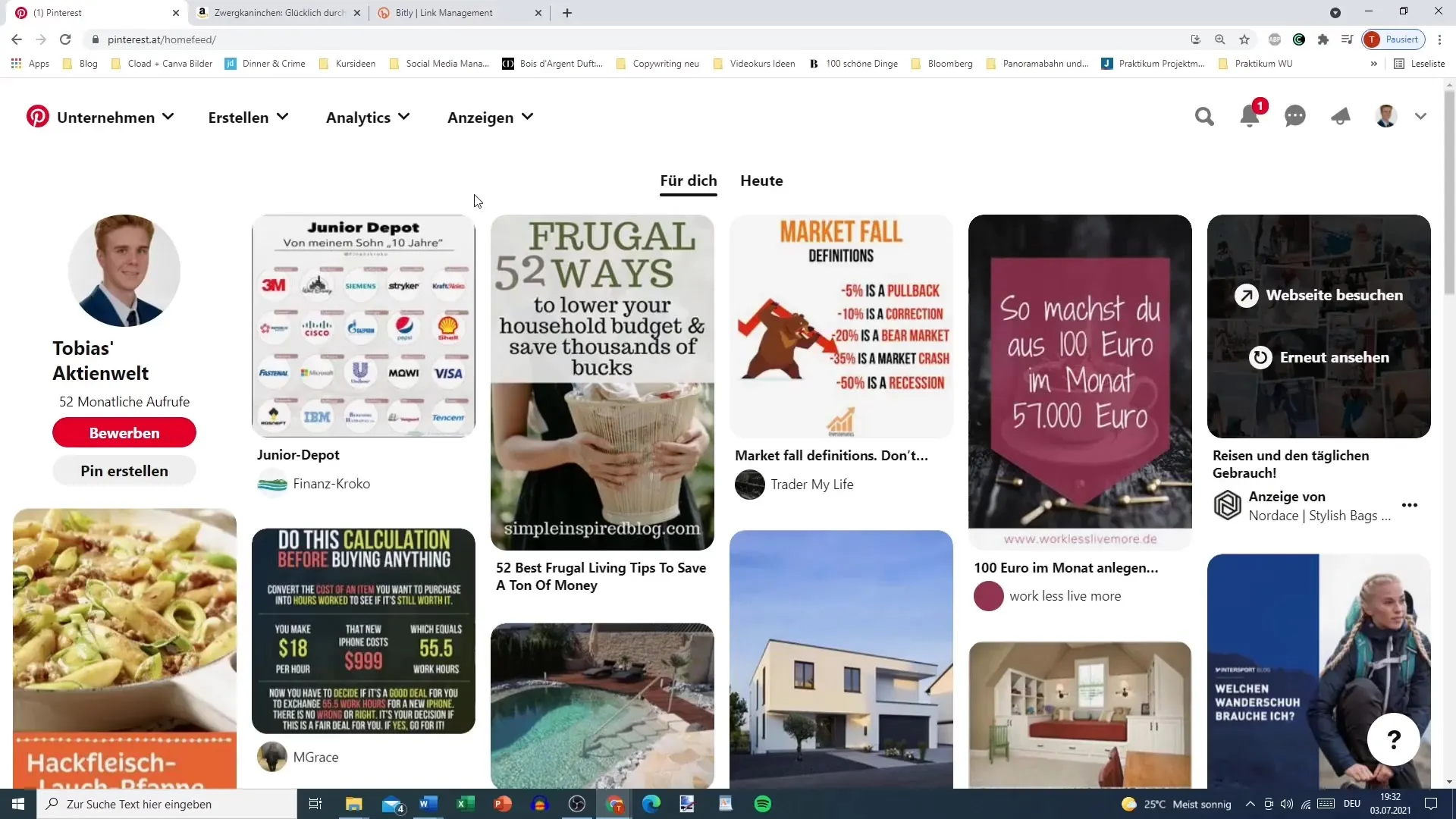This screenshot has width=1456, height=819.
Task: Click Pin erstellen button
Action: (x=124, y=471)
